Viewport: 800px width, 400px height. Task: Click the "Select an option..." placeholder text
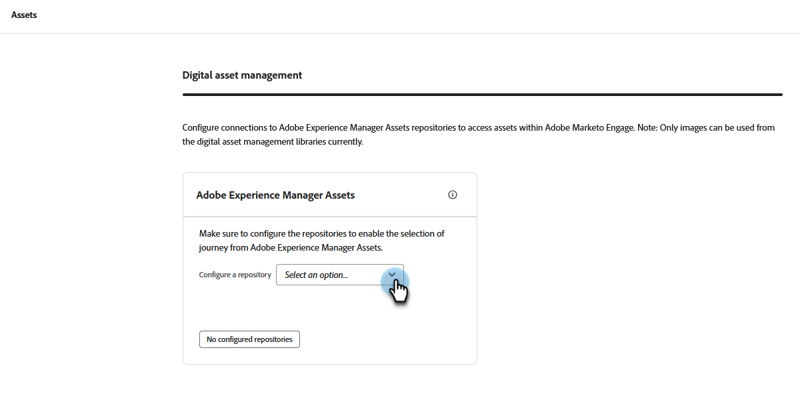316,275
